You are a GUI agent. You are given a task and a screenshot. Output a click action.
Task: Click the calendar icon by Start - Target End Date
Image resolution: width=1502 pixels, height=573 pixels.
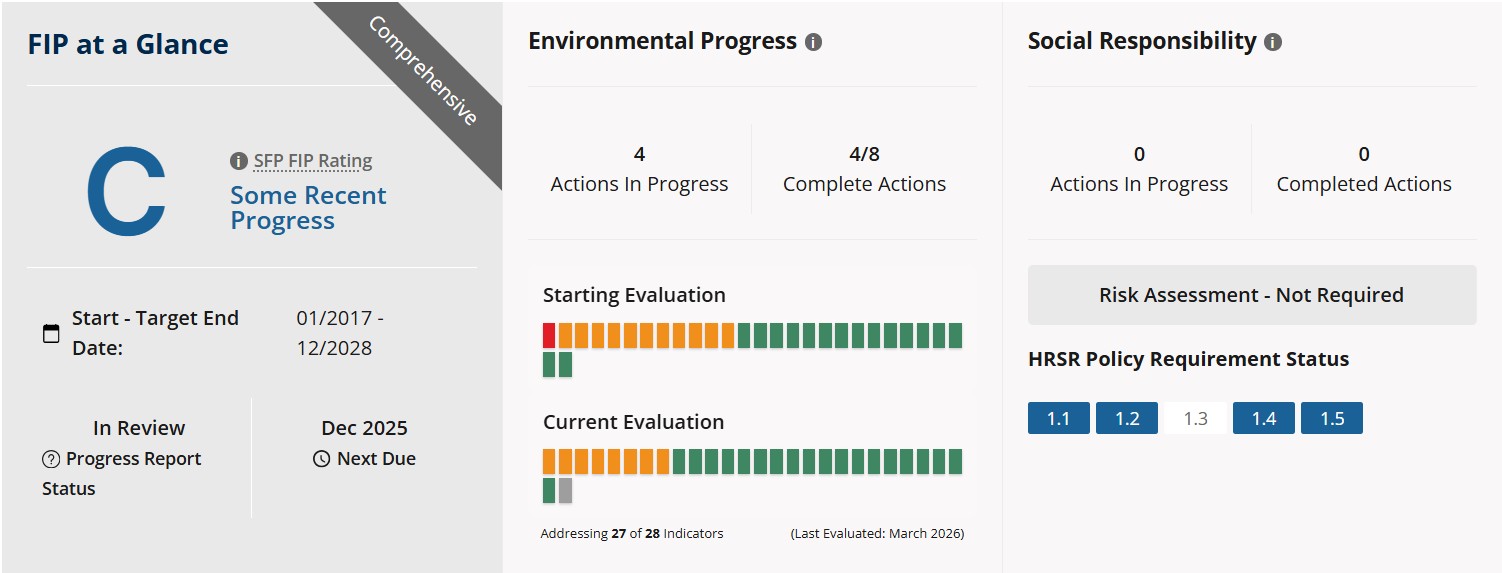(x=51, y=334)
